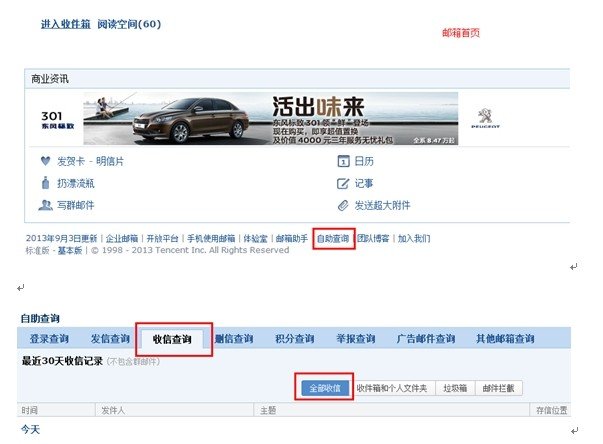The width and height of the screenshot is (603, 444).
Task: Click the bottle icon beside 扔漂流瓶
Action: (x=45, y=183)
